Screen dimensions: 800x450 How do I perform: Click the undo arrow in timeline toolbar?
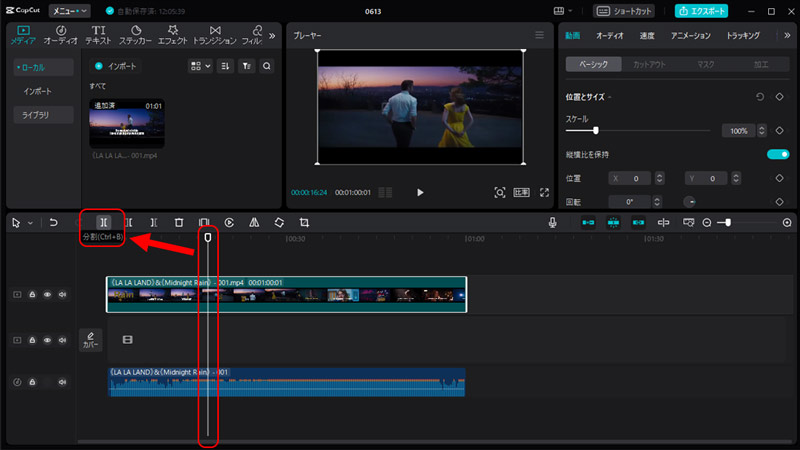click(x=53, y=222)
